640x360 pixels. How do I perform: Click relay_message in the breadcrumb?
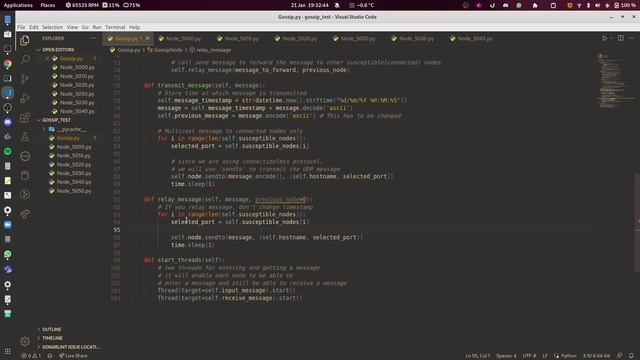click(x=213, y=50)
